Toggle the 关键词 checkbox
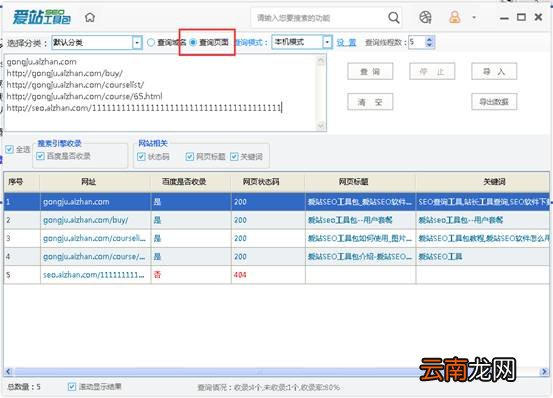 click(234, 157)
